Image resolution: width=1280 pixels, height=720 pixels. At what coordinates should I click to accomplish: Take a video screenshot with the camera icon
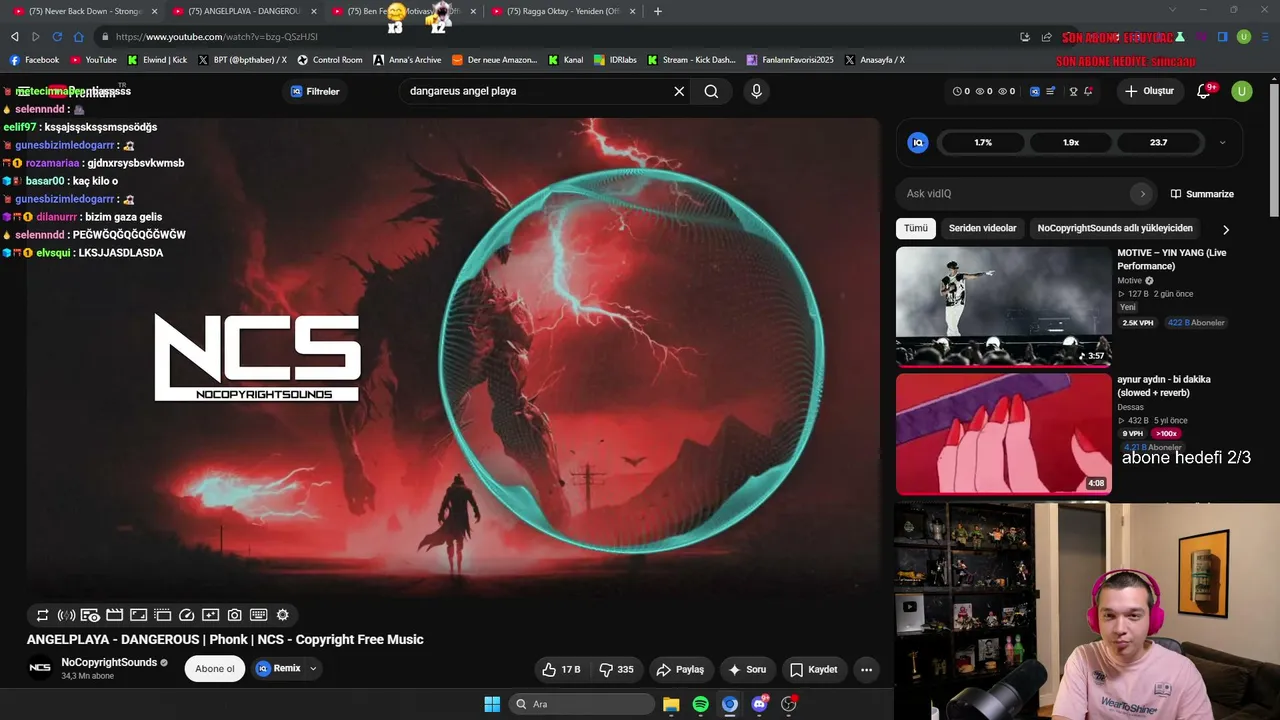[234, 615]
